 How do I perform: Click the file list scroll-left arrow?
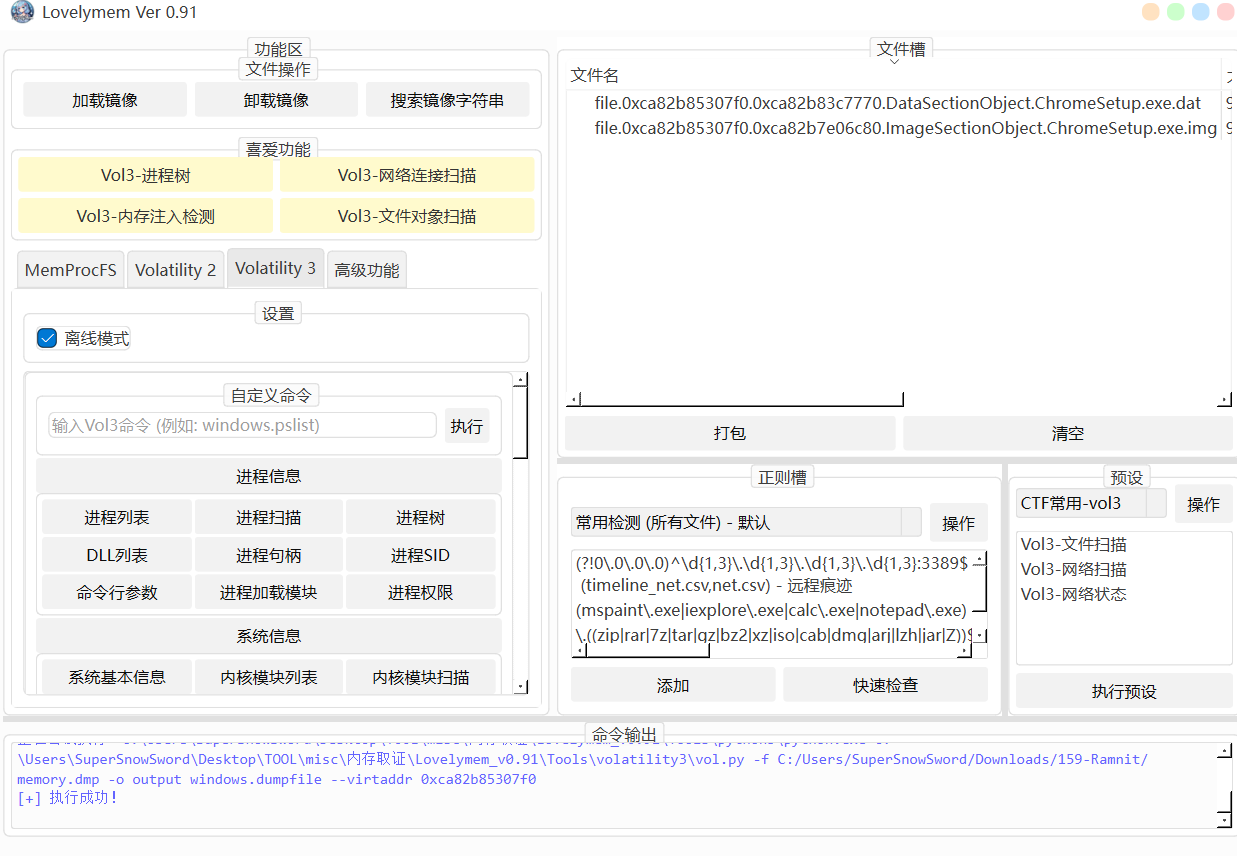(574, 400)
